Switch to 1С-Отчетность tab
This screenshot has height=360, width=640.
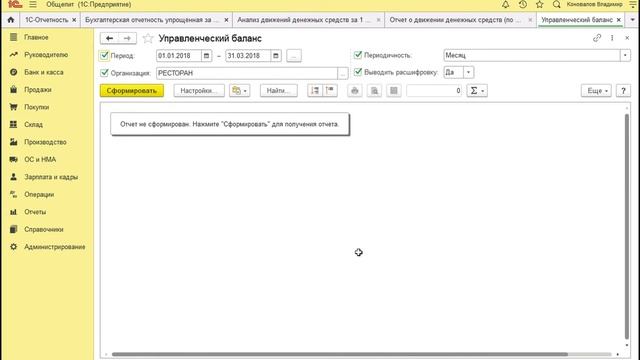(x=47, y=20)
